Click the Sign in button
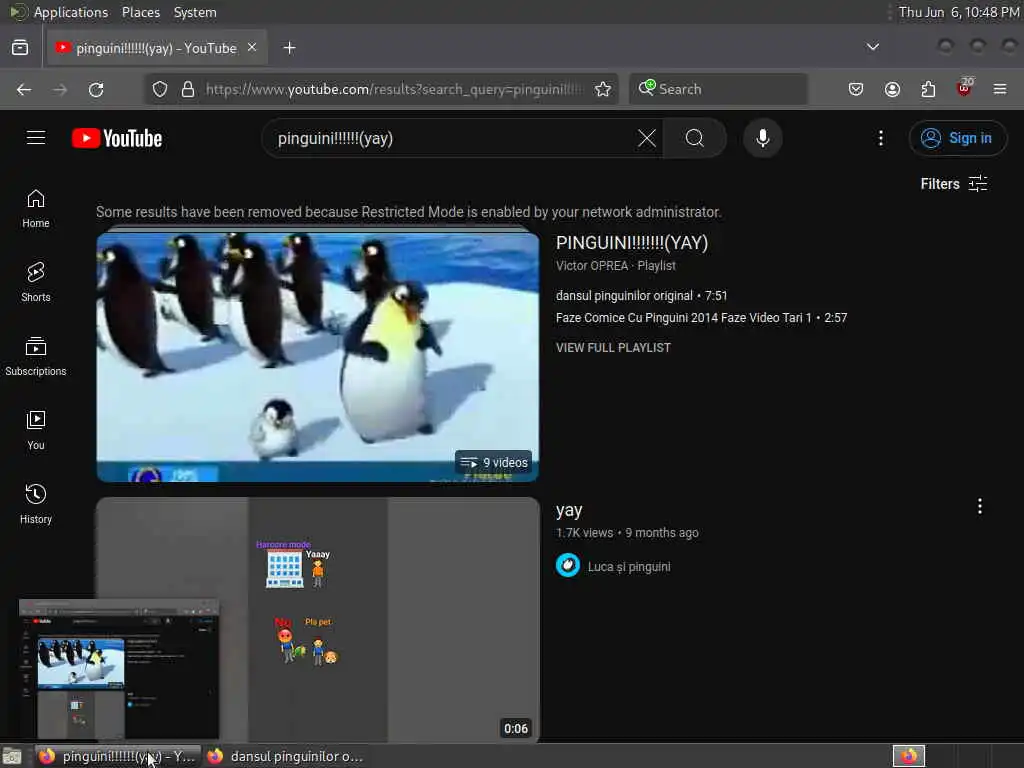 (x=957, y=138)
